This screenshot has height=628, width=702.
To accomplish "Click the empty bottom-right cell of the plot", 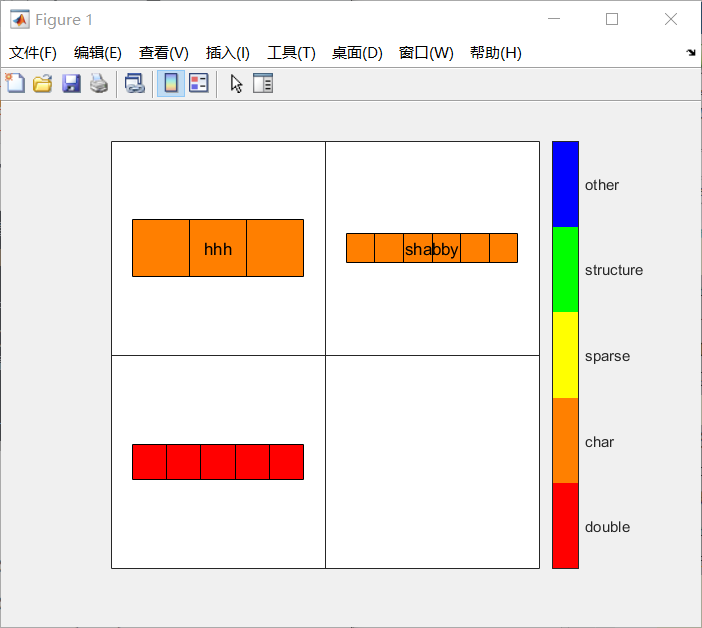I will (x=432, y=462).
